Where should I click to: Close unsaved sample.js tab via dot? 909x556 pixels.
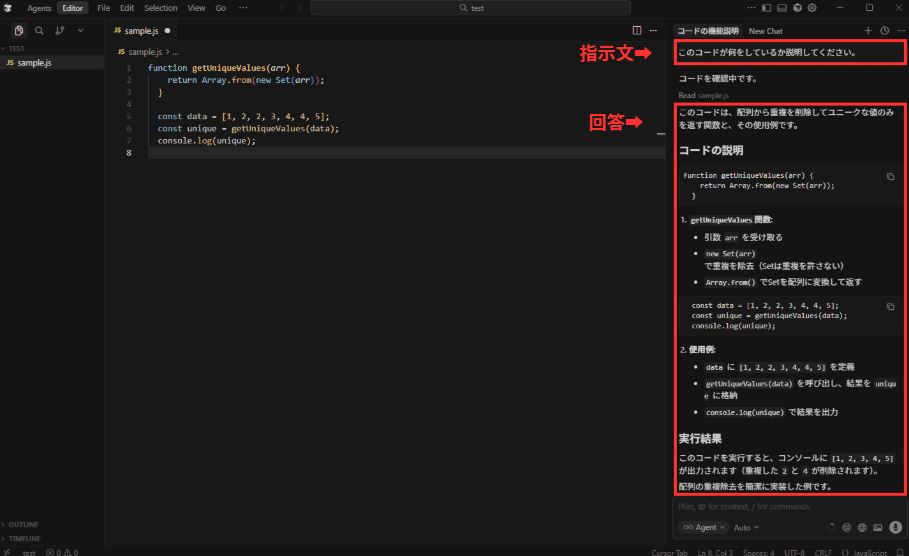pos(168,31)
